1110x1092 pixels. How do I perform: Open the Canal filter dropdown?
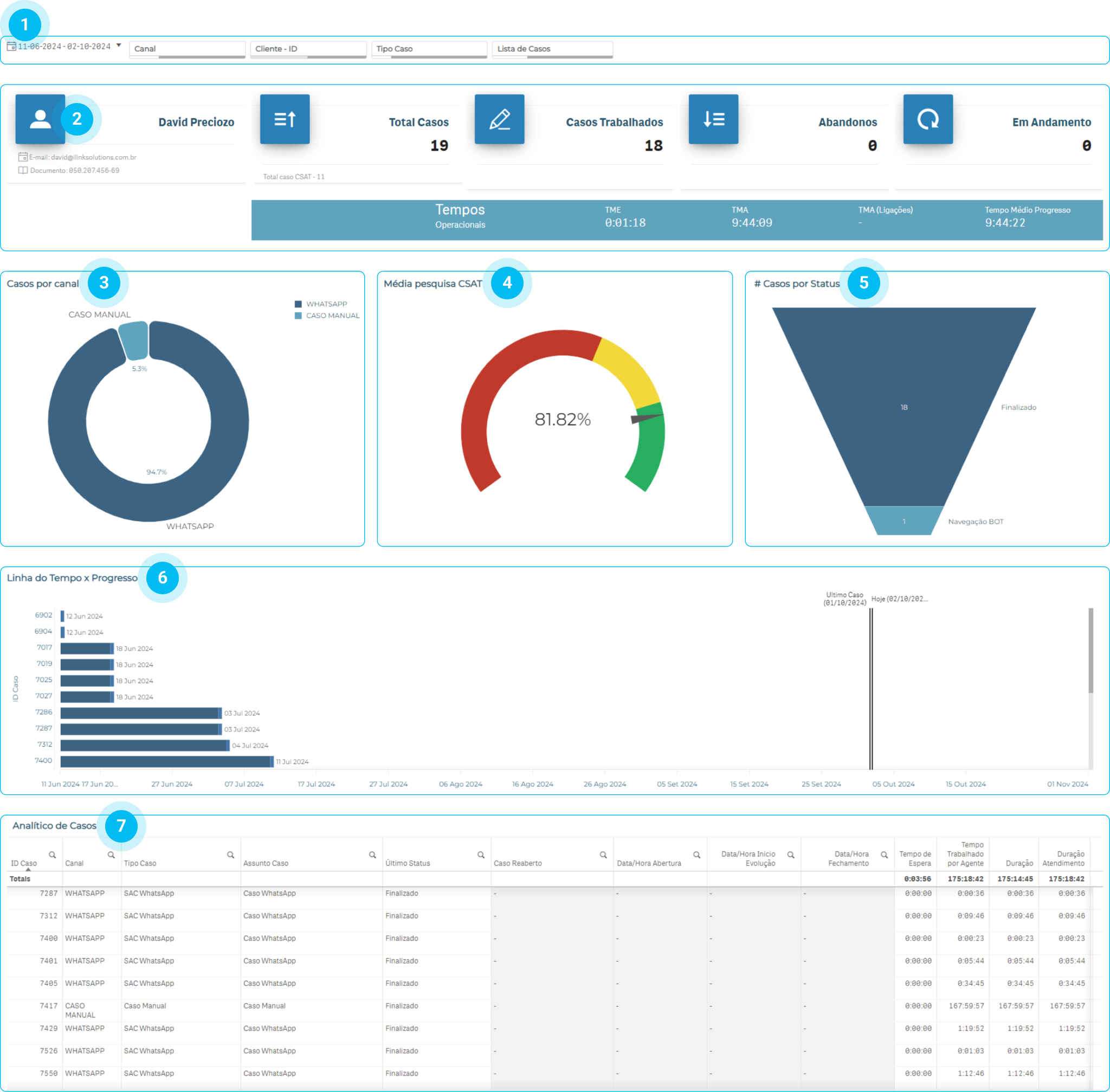click(x=187, y=49)
